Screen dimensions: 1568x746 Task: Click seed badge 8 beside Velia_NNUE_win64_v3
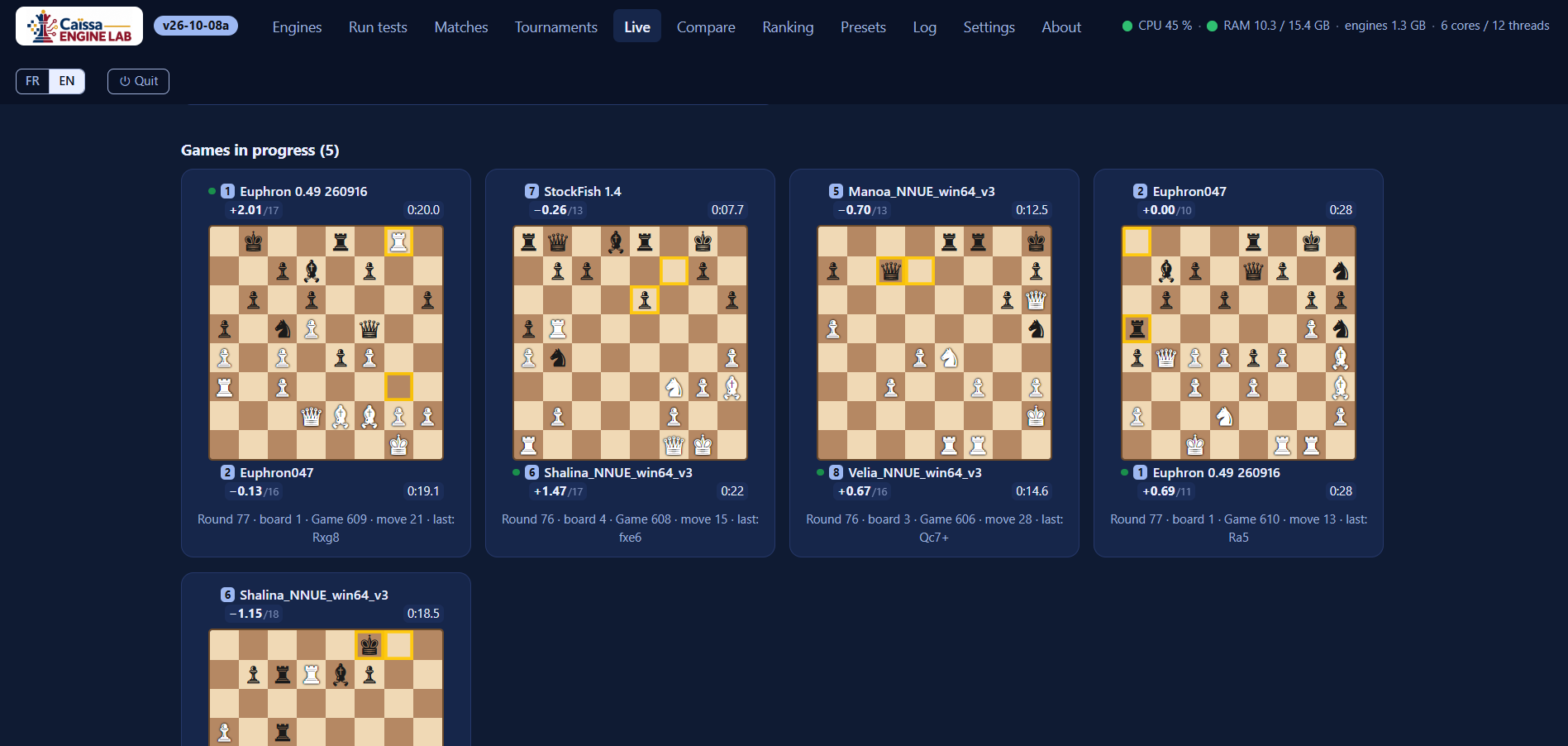tap(836, 472)
